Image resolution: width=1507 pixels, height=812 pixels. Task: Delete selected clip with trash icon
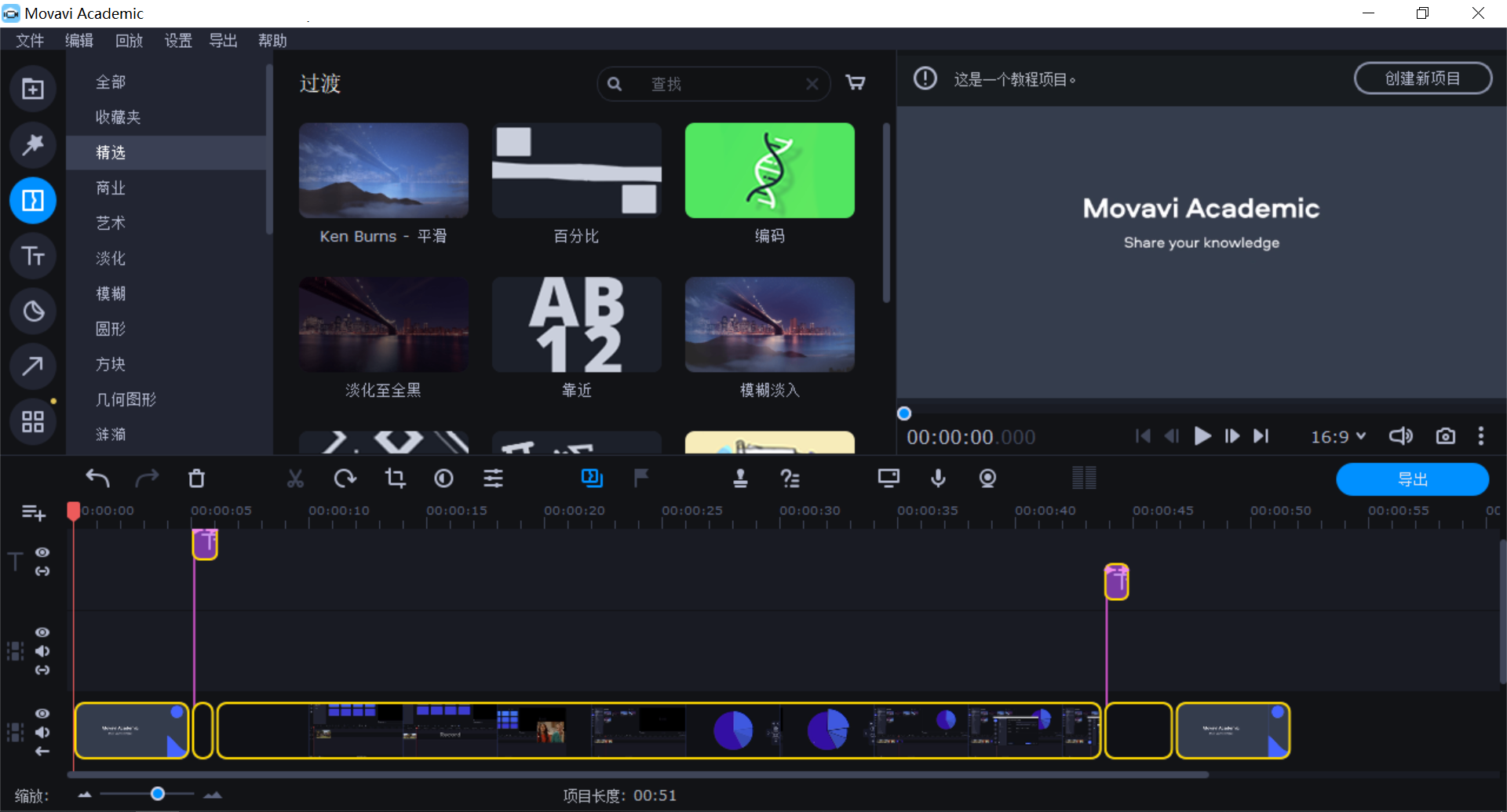(x=196, y=478)
